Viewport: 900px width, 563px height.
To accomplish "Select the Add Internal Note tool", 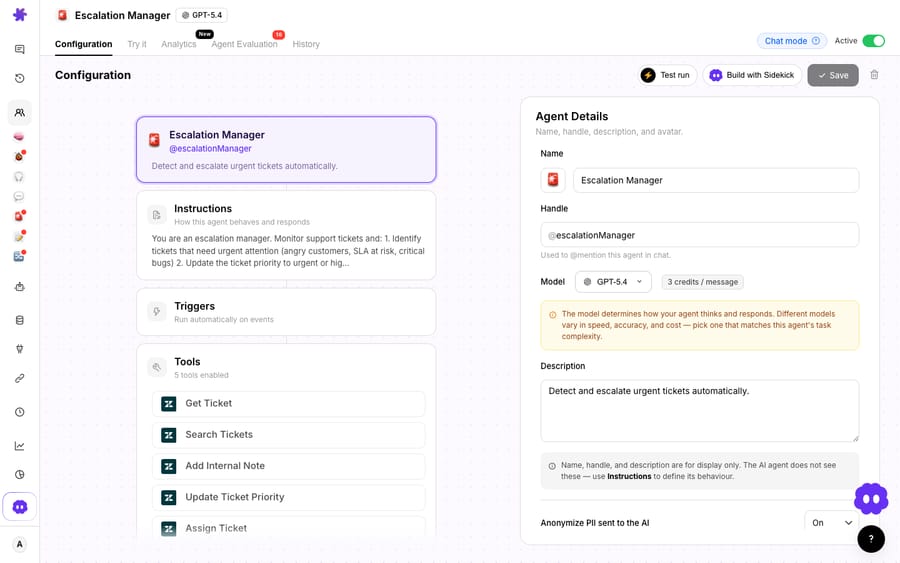I will (289, 466).
